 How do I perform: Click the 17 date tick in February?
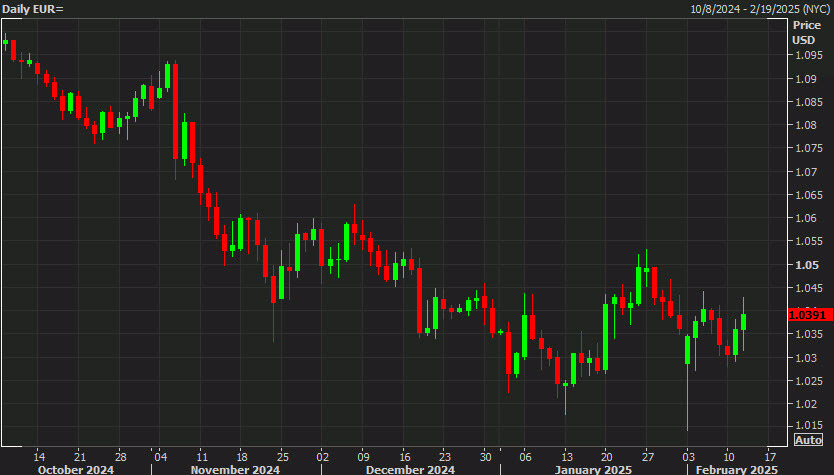tap(770, 457)
